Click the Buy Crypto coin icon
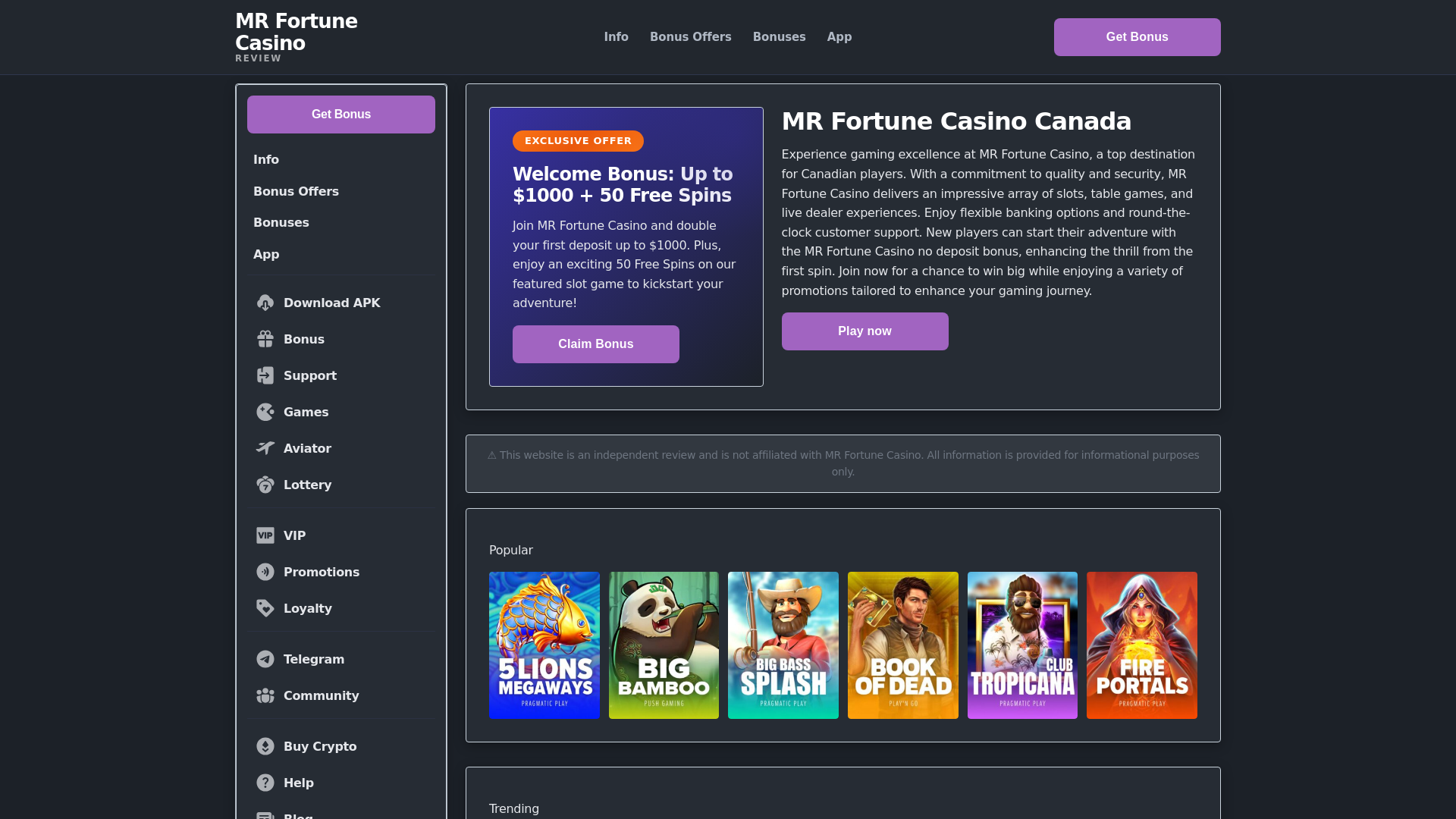The height and width of the screenshot is (819, 1456). click(x=265, y=747)
